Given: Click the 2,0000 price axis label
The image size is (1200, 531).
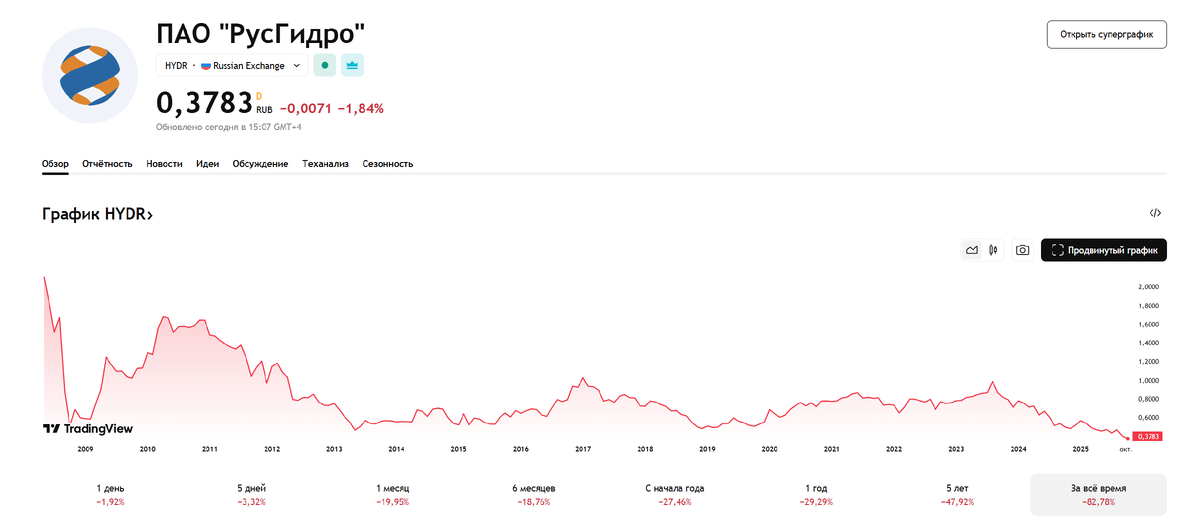Looking at the screenshot, I should (x=1149, y=287).
